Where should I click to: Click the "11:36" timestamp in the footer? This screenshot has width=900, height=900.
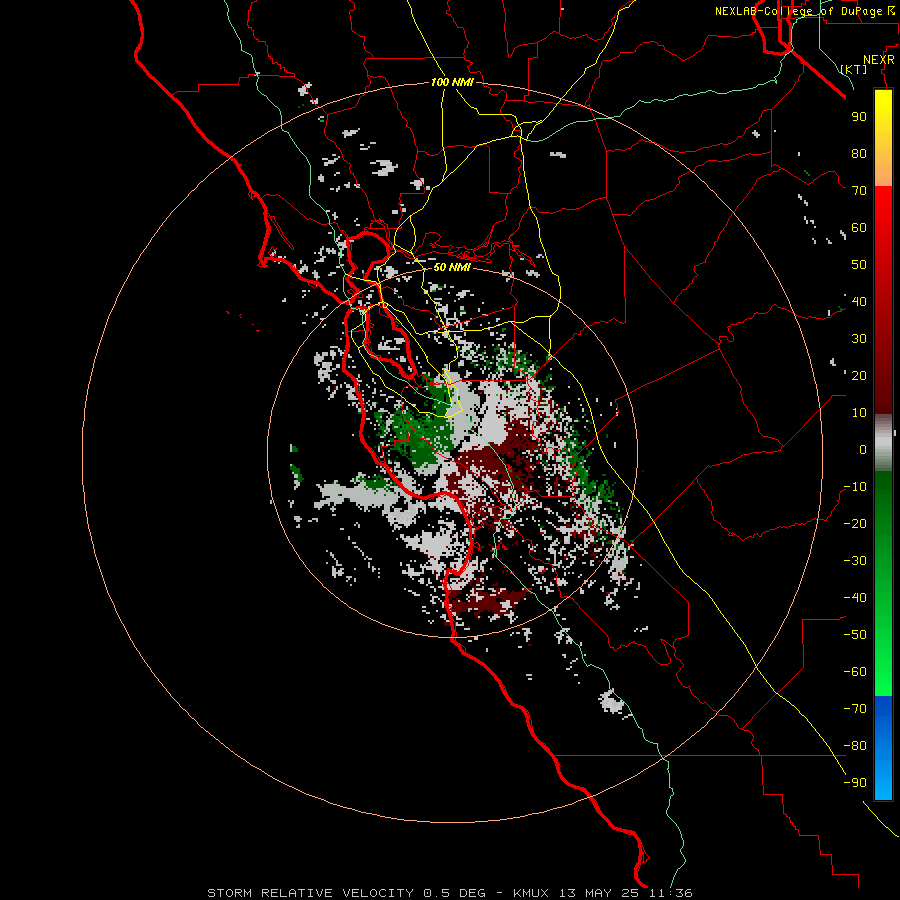(671, 893)
